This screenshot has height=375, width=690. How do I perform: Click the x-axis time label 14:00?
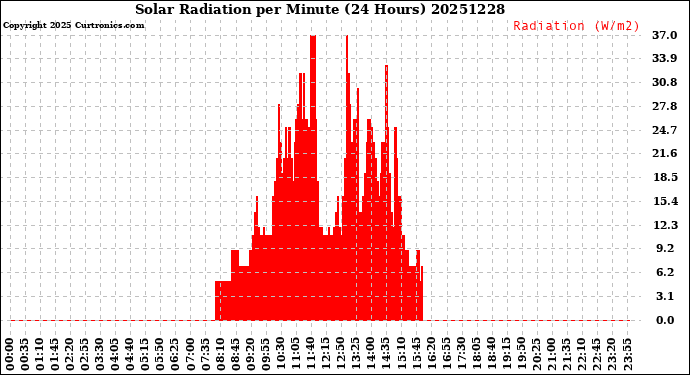point(371,355)
